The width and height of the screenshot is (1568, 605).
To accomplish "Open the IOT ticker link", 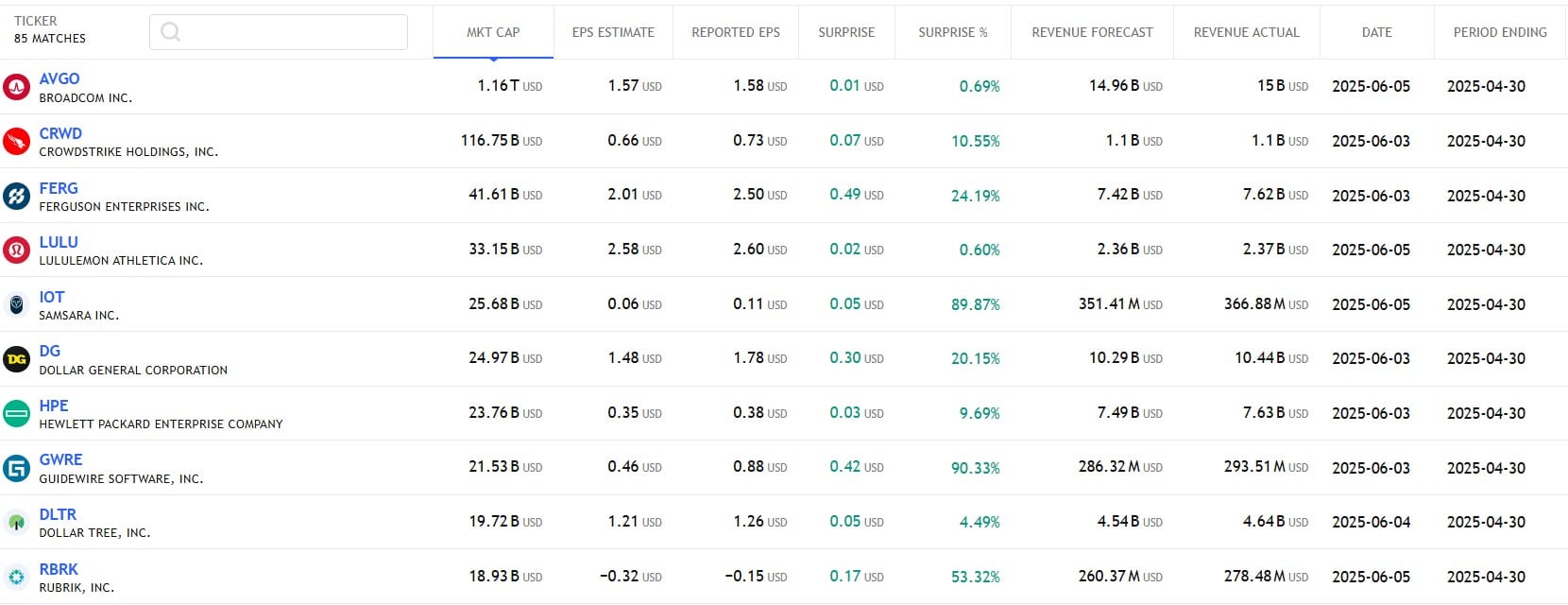I will 52,297.
